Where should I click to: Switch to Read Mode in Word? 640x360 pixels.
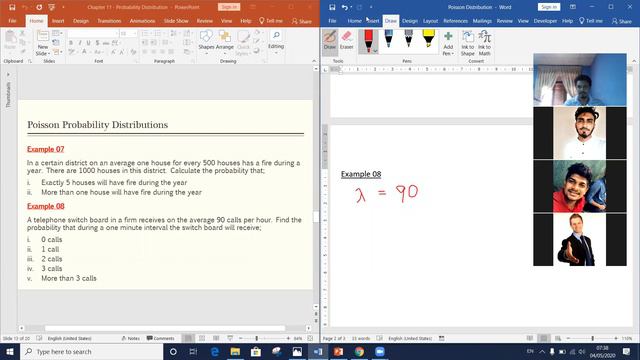(530, 338)
